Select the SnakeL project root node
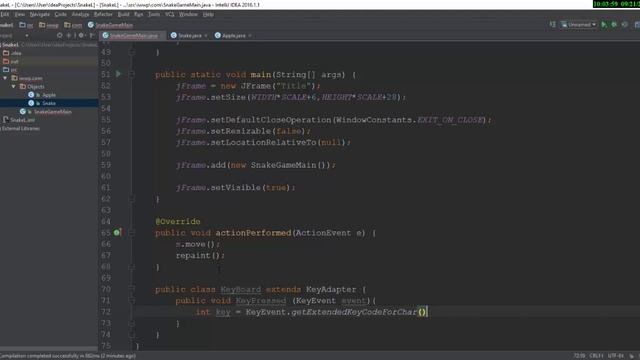 pyautogui.click(x=49, y=44)
